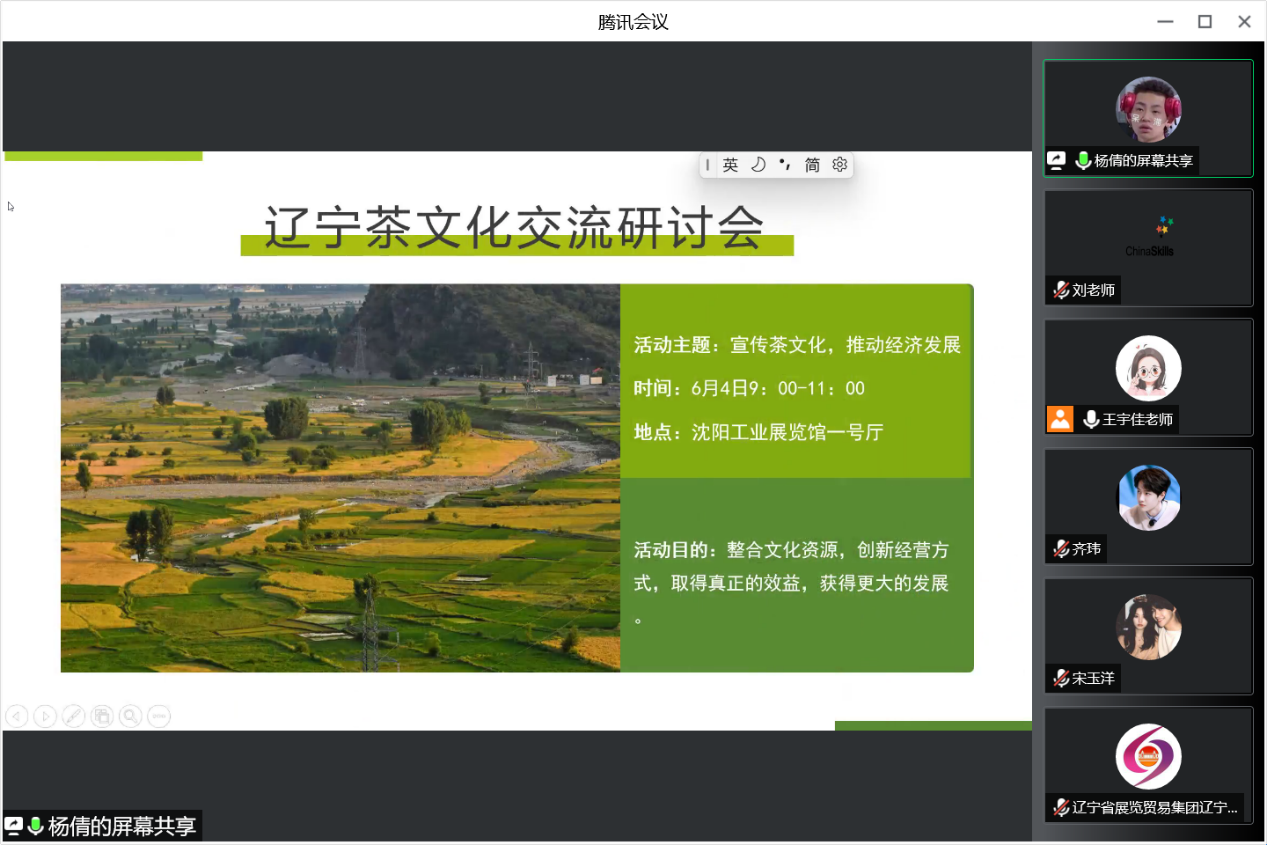The image size is (1267, 845).
Task: Select 宋玉洋's couple photo avatar
Action: coord(1148,627)
